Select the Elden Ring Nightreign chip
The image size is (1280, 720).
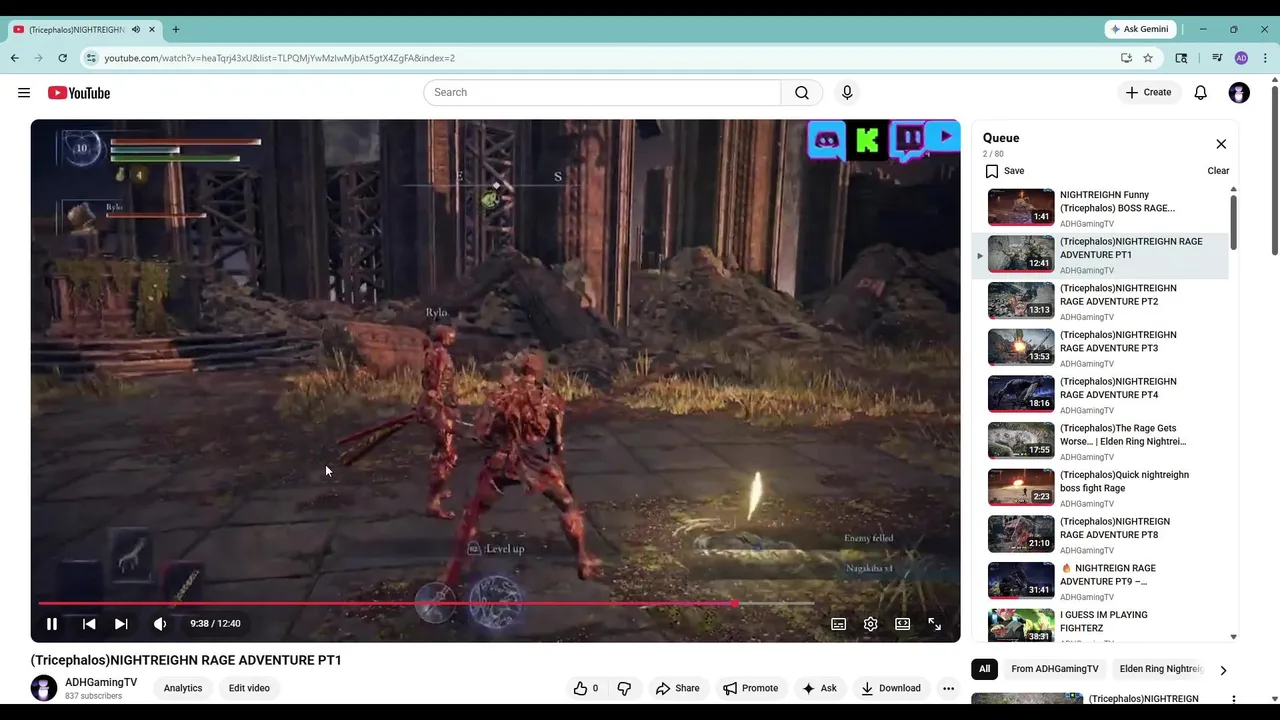point(1161,669)
